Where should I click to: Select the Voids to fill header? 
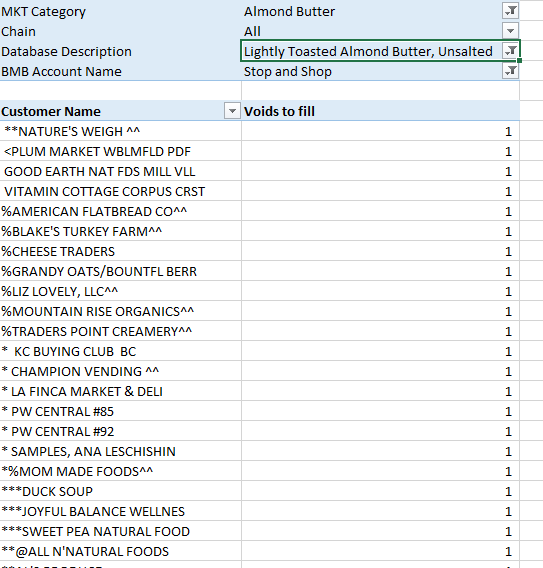click(x=380, y=111)
